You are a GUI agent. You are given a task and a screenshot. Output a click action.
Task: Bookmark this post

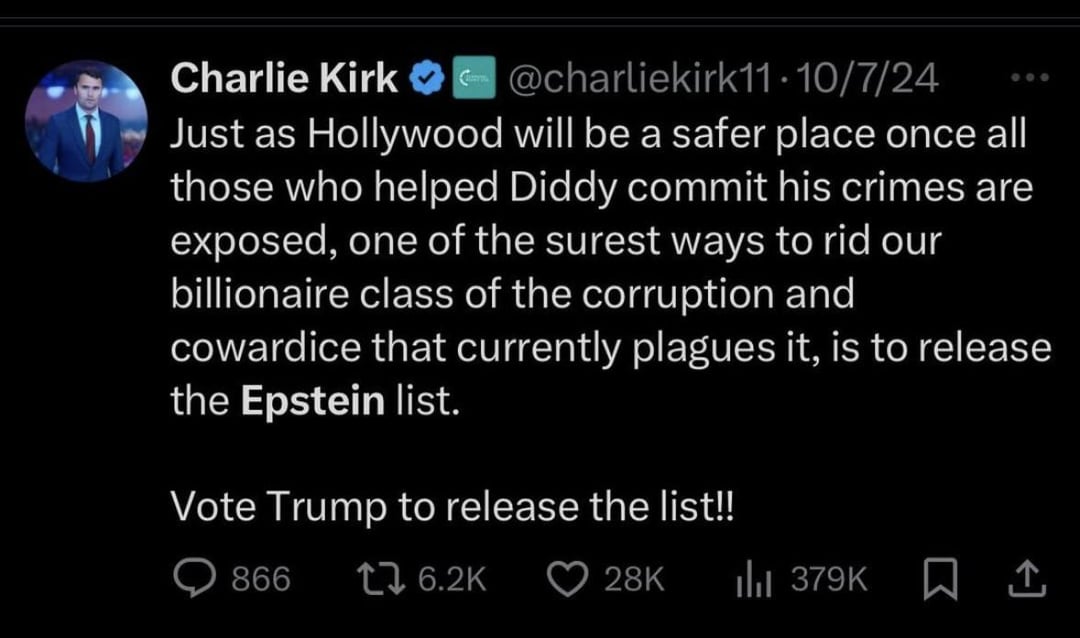[x=940, y=579]
